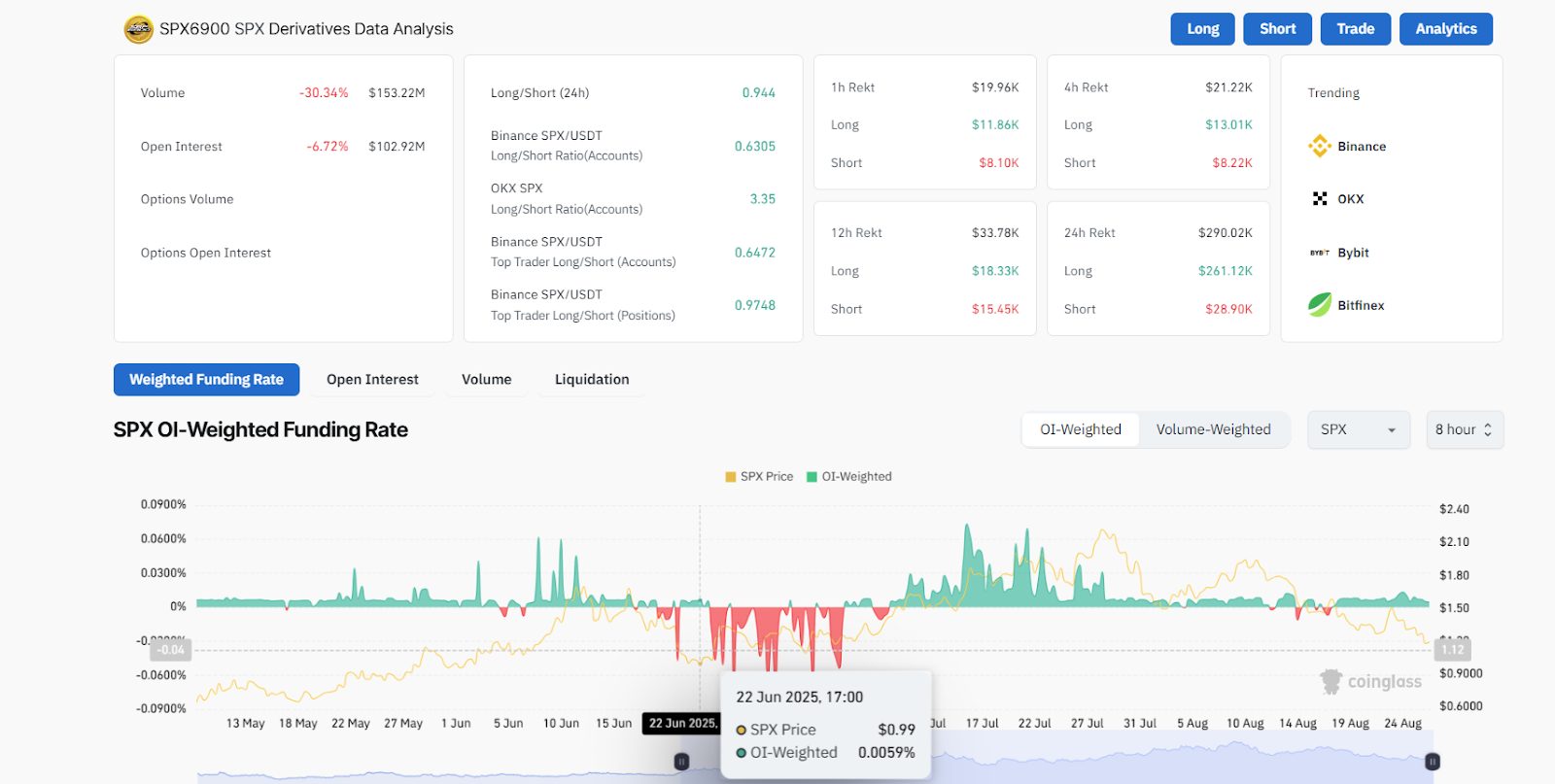Image resolution: width=1555 pixels, height=784 pixels.
Task: Click the coinglass watermark logo
Action: pos(1370,681)
